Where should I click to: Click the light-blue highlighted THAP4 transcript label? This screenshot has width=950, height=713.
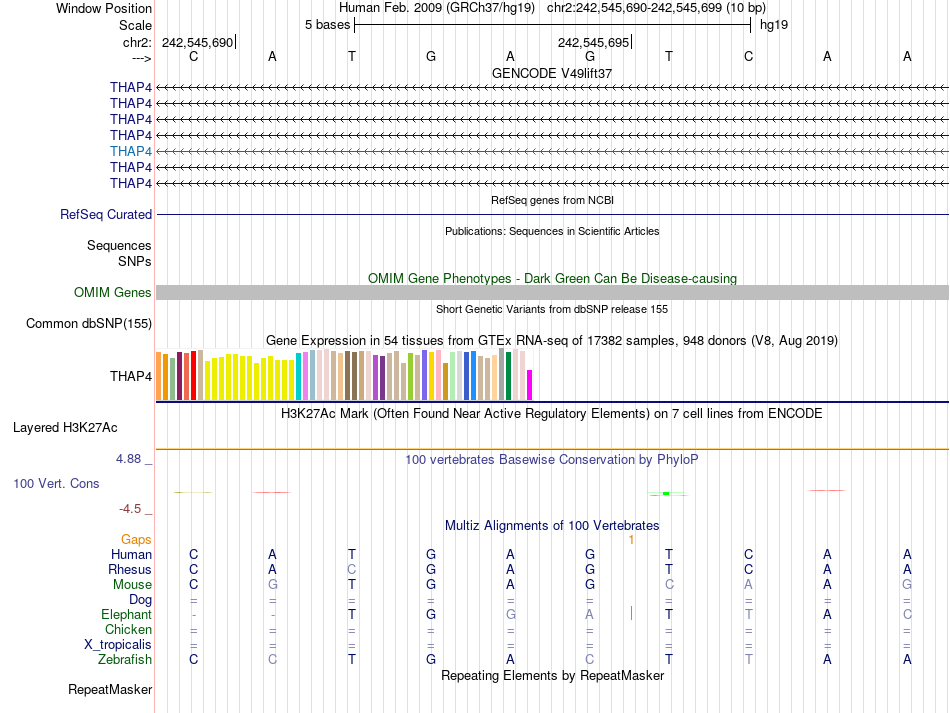[131, 151]
